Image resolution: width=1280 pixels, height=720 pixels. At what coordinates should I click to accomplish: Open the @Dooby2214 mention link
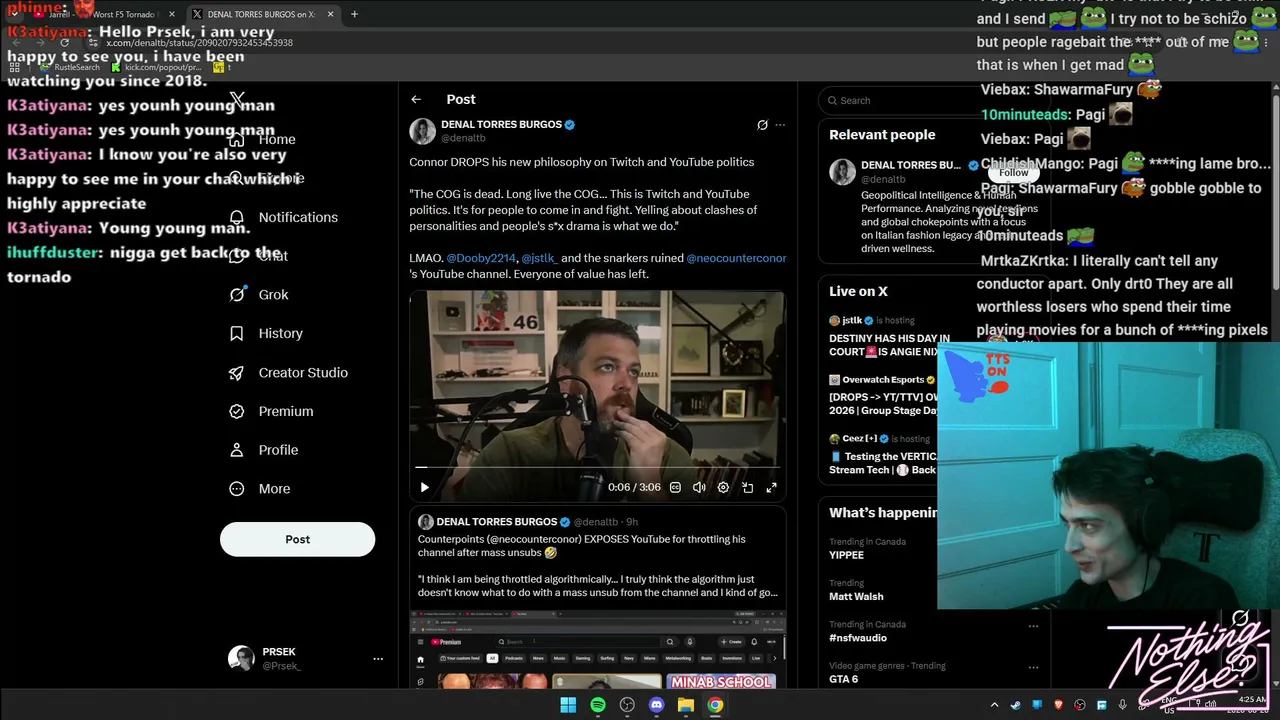(481, 258)
